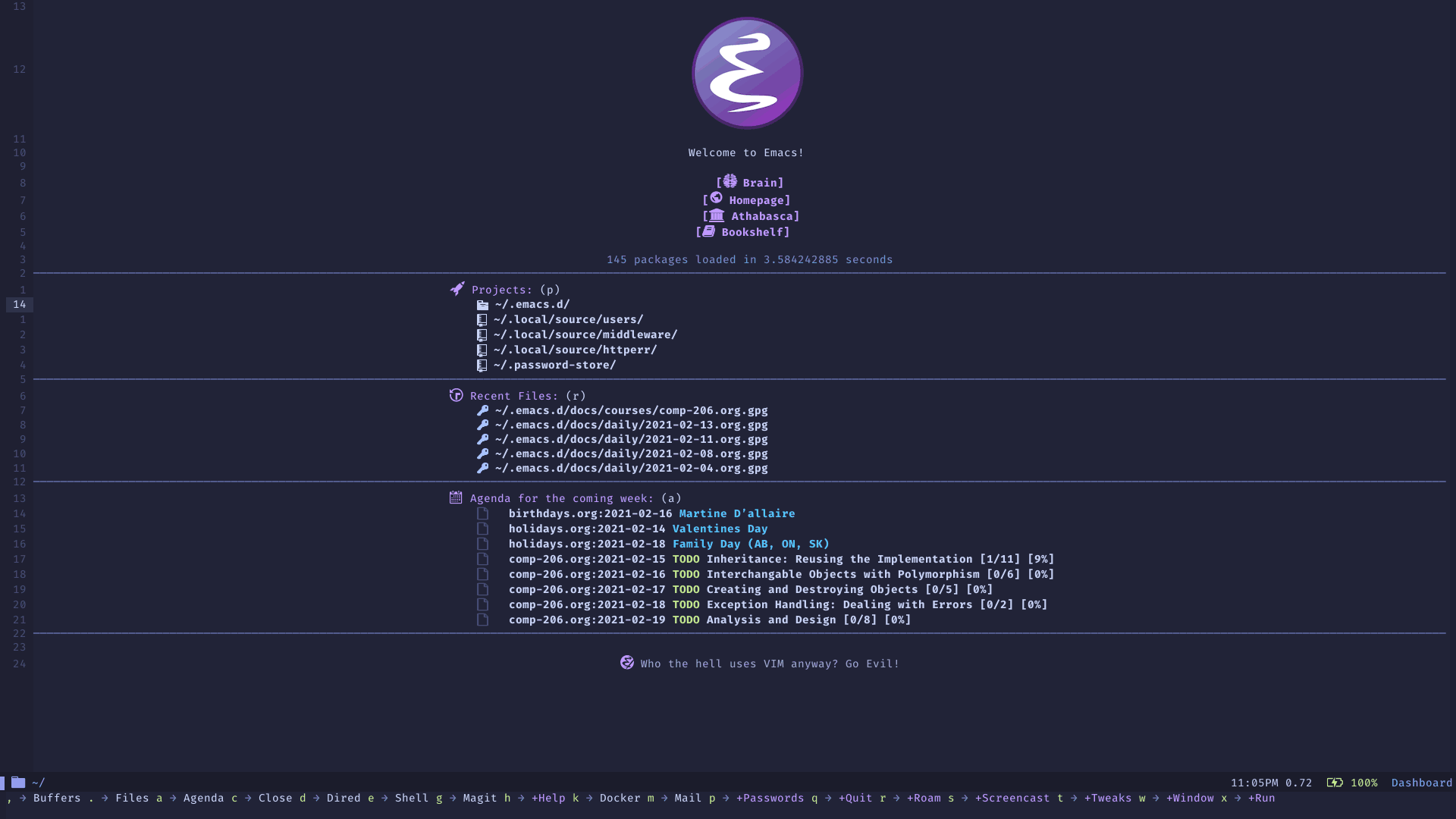The height and width of the screenshot is (819, 1456).
Task: Toggle TODO Analysis and Design checkbox
Action: [x=483, y=619]
